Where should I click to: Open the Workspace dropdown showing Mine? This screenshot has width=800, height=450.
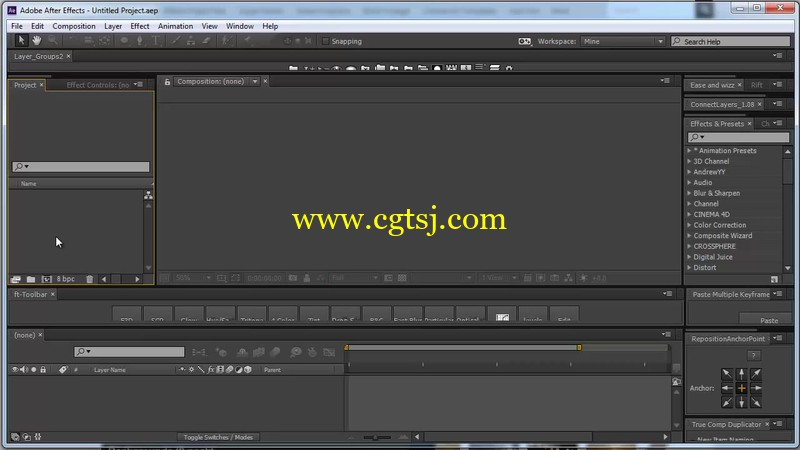point(623,41)
